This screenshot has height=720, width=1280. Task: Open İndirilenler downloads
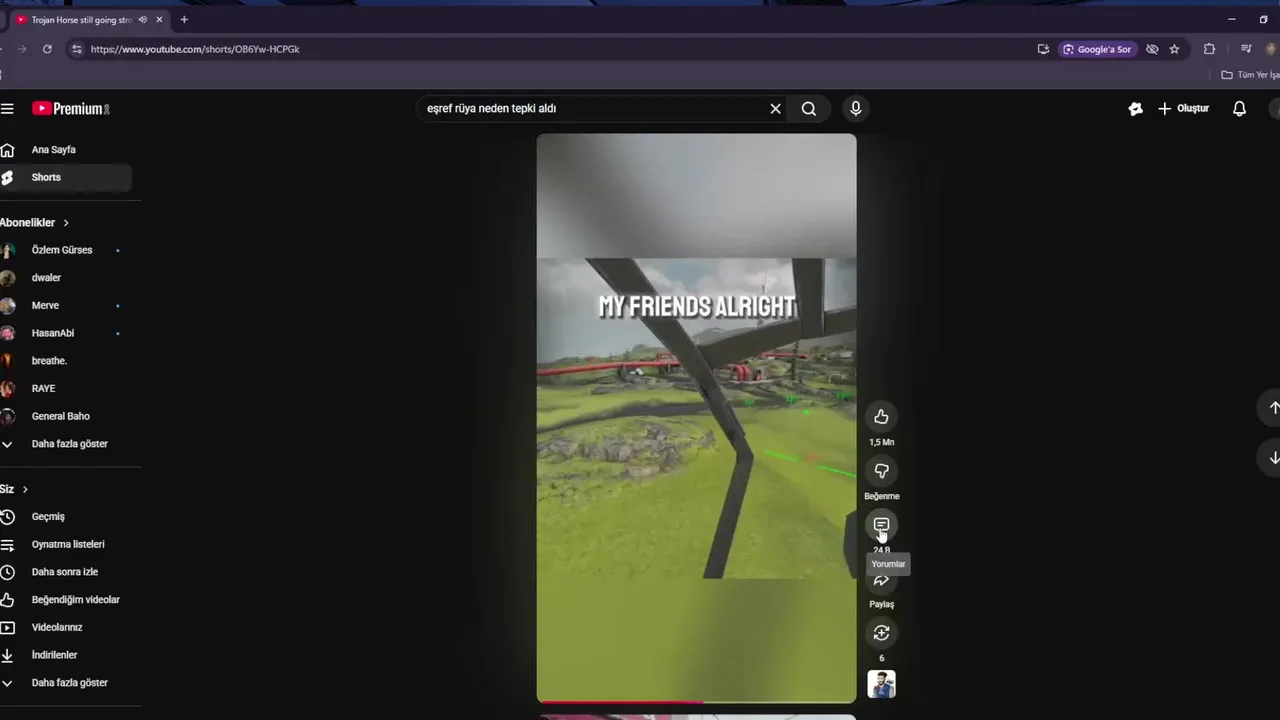[x=65, y=655]
